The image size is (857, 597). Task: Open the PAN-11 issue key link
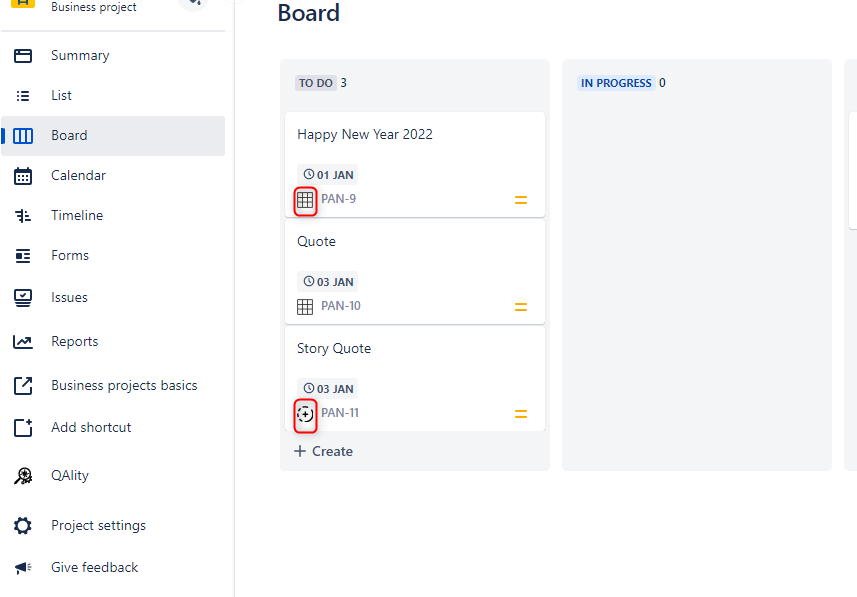pyautogui.click(x=340, y=413)
